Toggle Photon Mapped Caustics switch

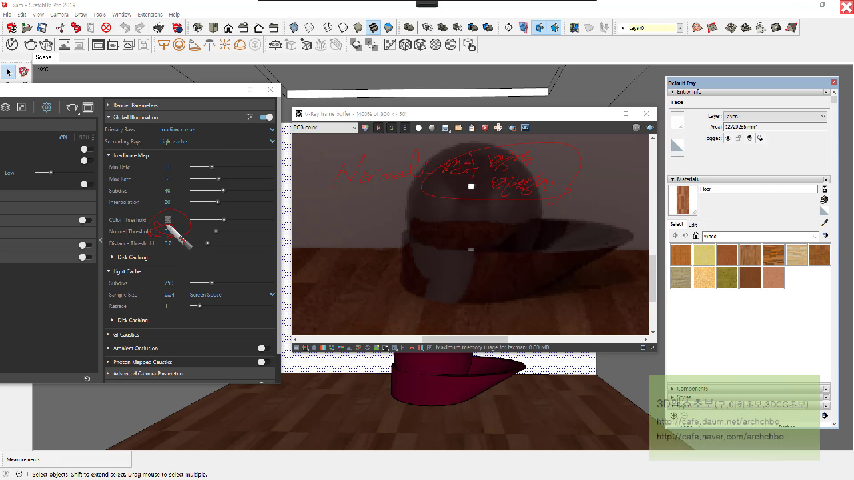pyautogui.click(x=262, y=362)
